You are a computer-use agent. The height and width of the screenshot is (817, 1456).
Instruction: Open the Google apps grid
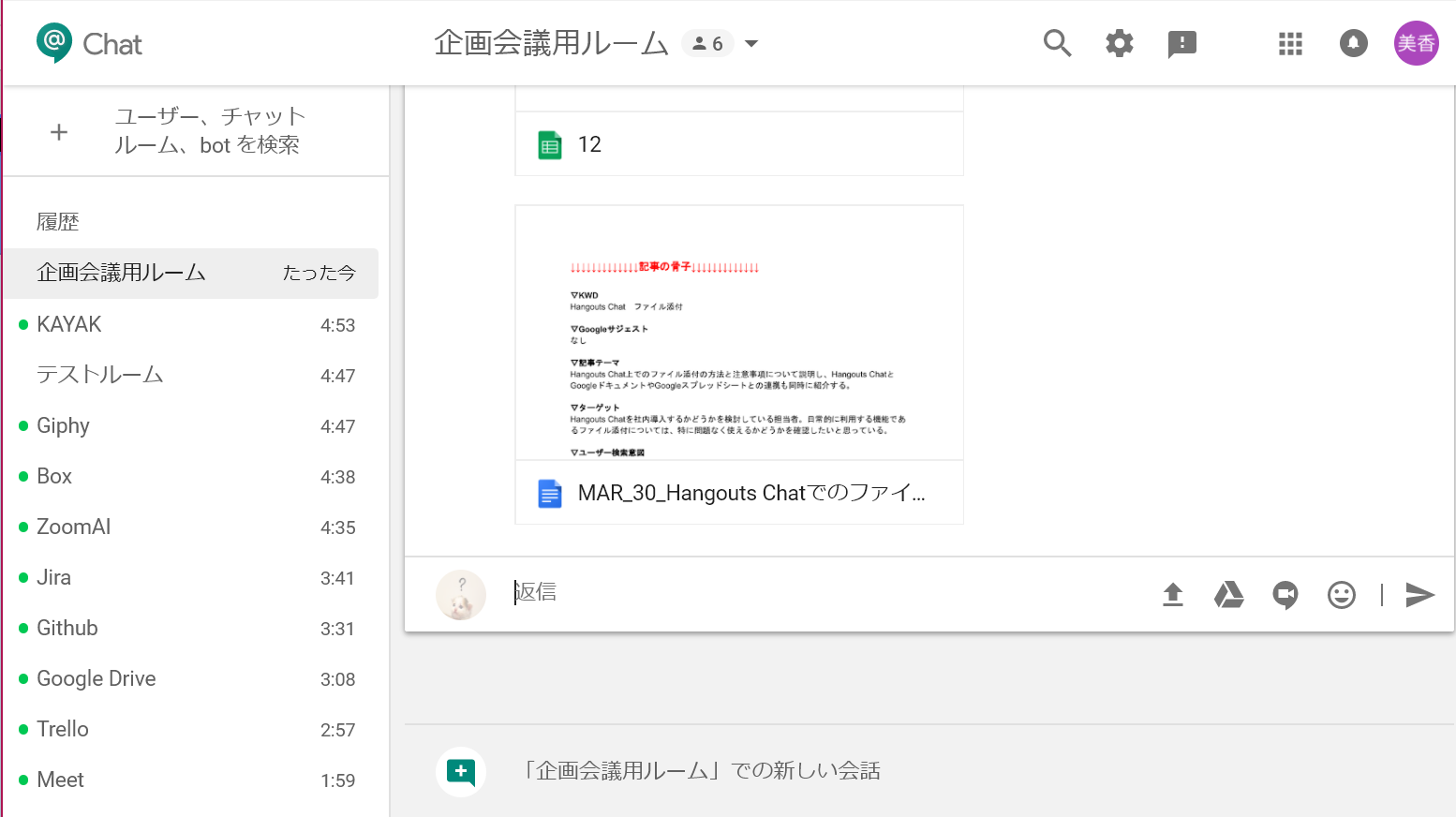pos(1290,44)
